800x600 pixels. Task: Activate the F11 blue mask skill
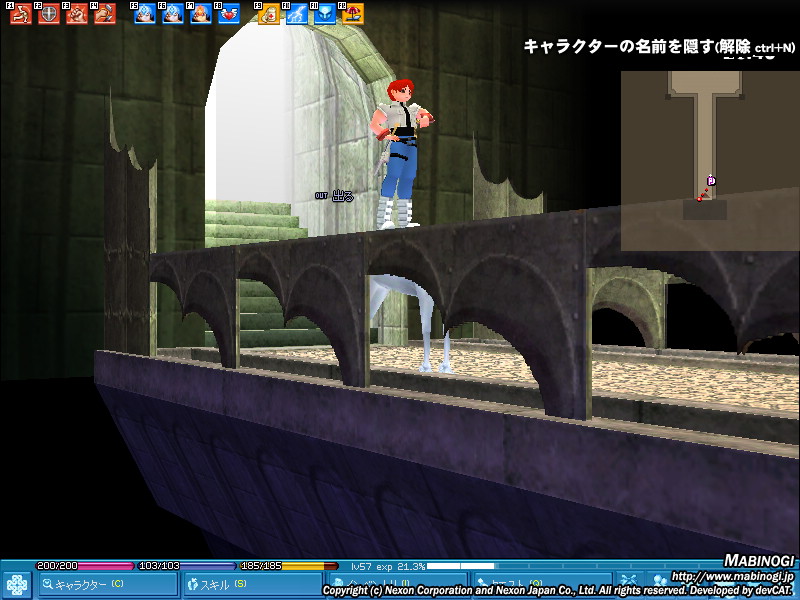tap(325, 14)
